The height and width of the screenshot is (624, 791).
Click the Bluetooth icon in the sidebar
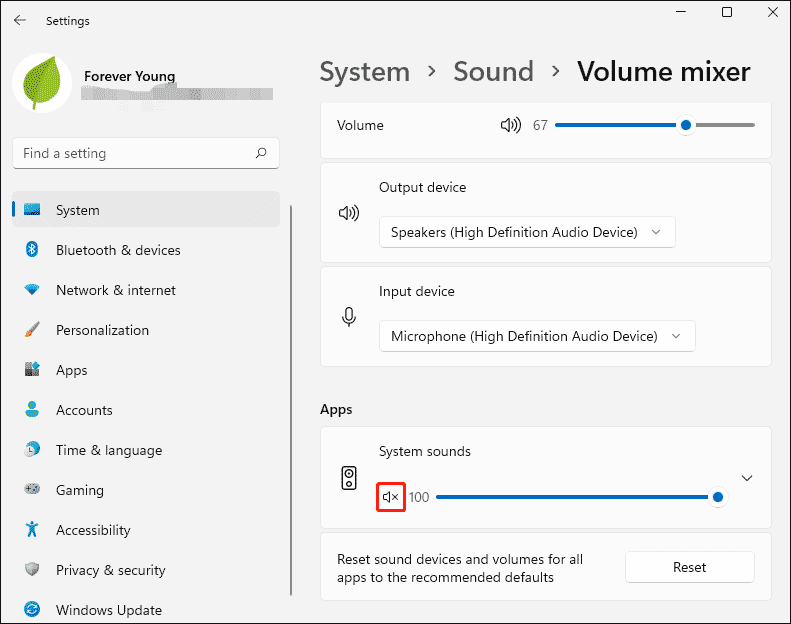click(32, 249)
